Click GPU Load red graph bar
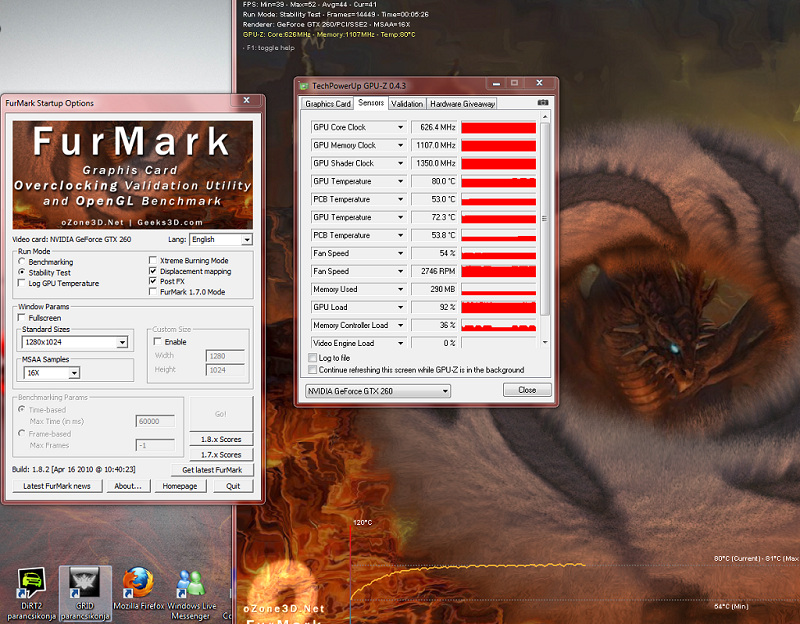 (498, 307)
